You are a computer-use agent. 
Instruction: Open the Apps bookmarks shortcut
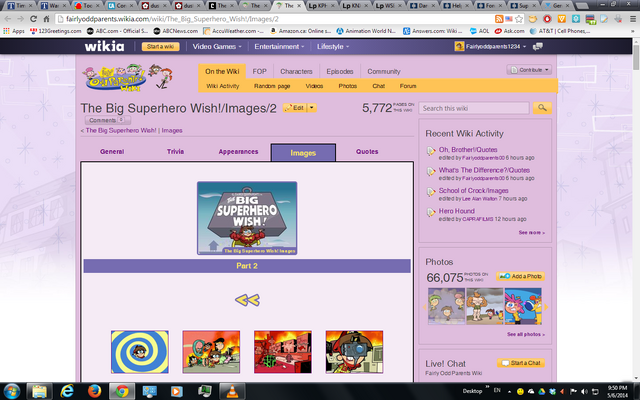[13, 31]
